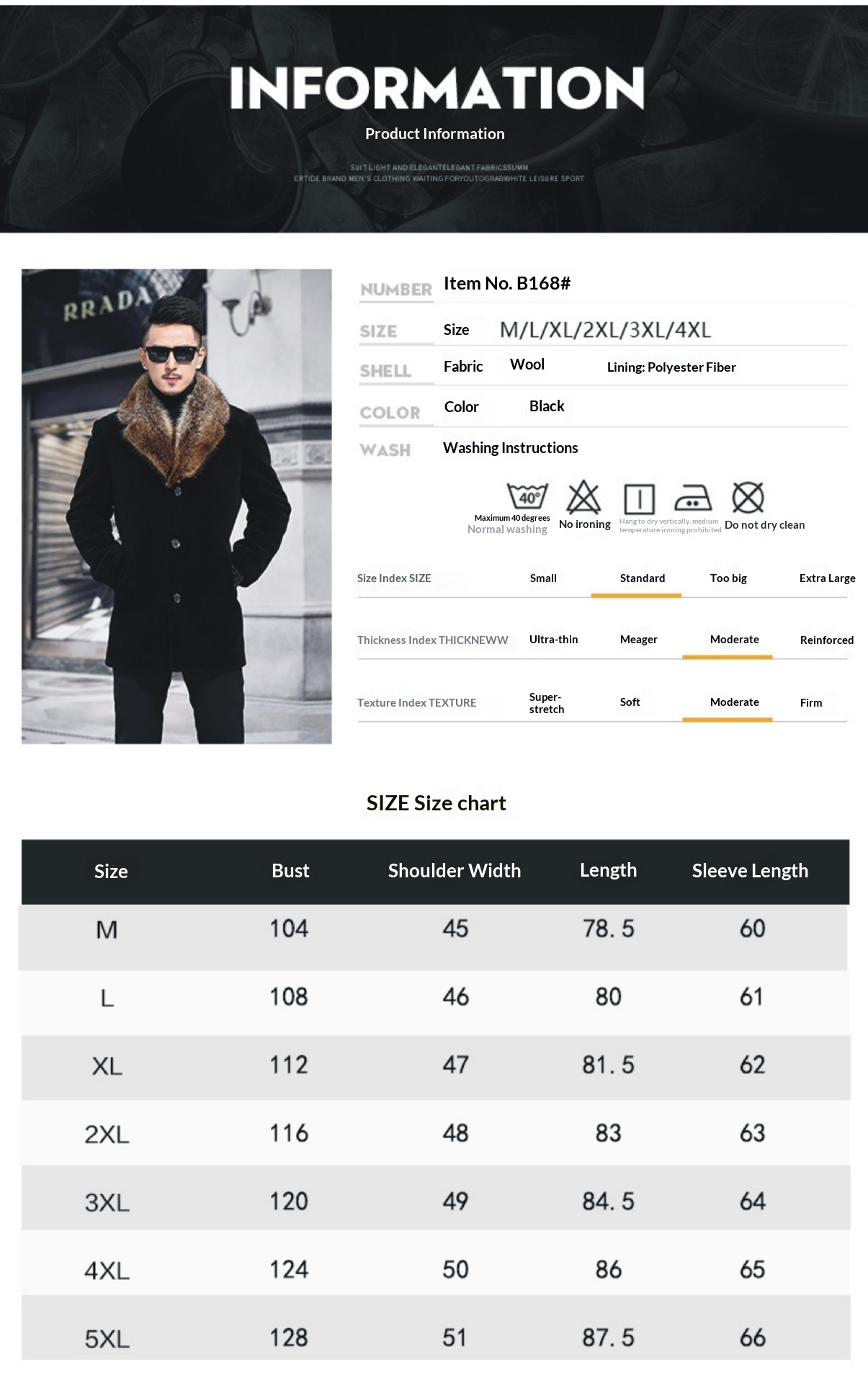Click the coat model product photo
The height and width of the screenshot is (1383, 868).
176,506
